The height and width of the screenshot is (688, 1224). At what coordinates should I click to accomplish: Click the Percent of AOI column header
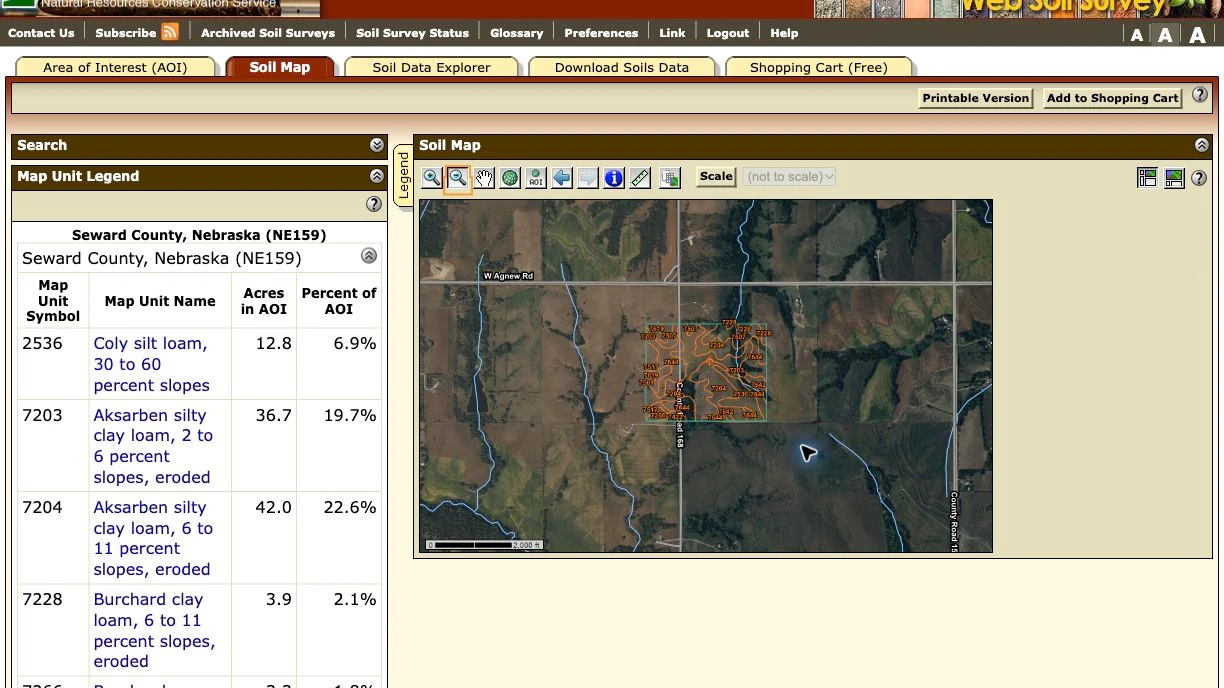tap(339, 301)
